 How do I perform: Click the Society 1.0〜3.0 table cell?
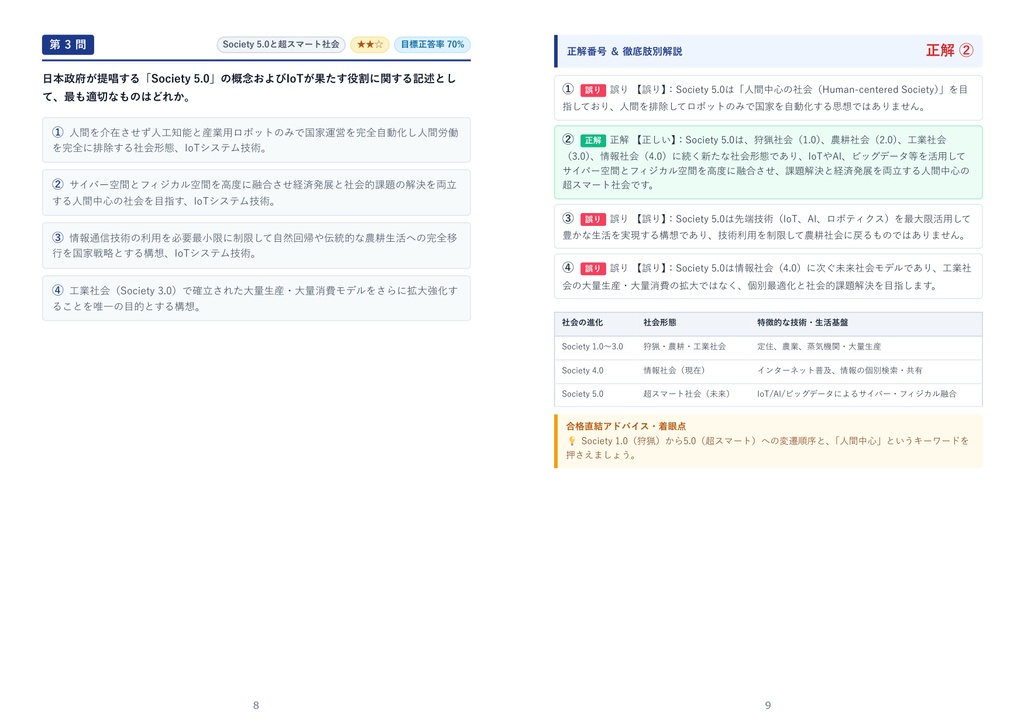[x=592, y=347]
